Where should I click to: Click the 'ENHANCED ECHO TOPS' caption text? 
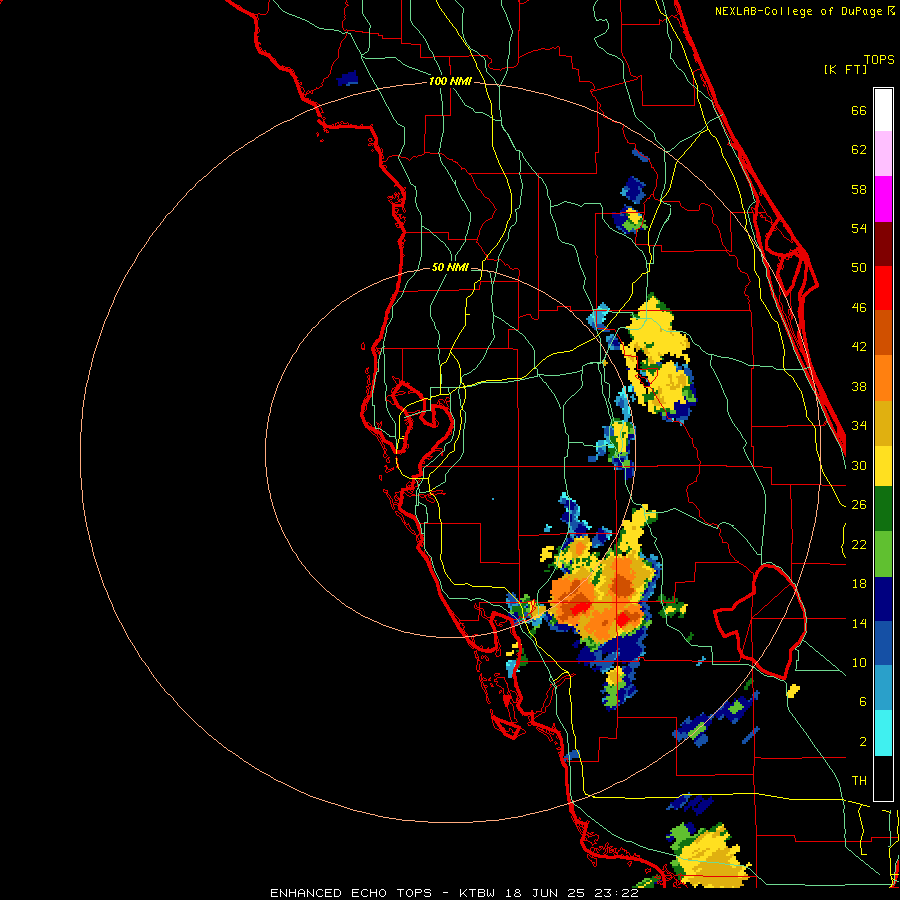[351, 893]
